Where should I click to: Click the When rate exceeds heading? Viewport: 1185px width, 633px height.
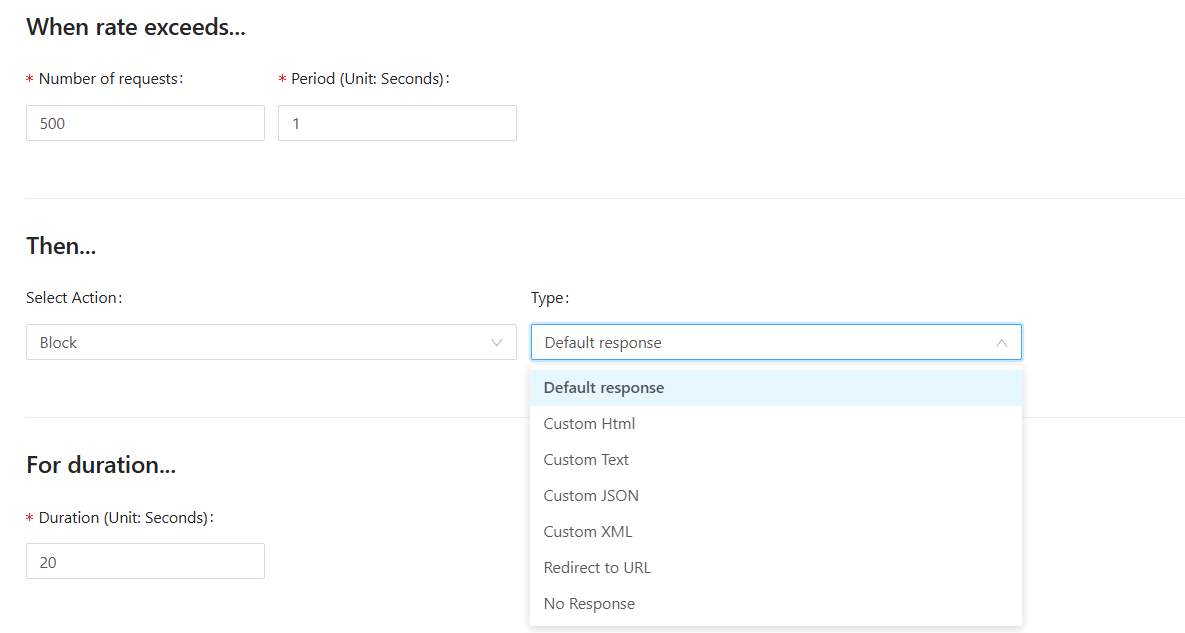pyautogui.click(x=135, y=28)
